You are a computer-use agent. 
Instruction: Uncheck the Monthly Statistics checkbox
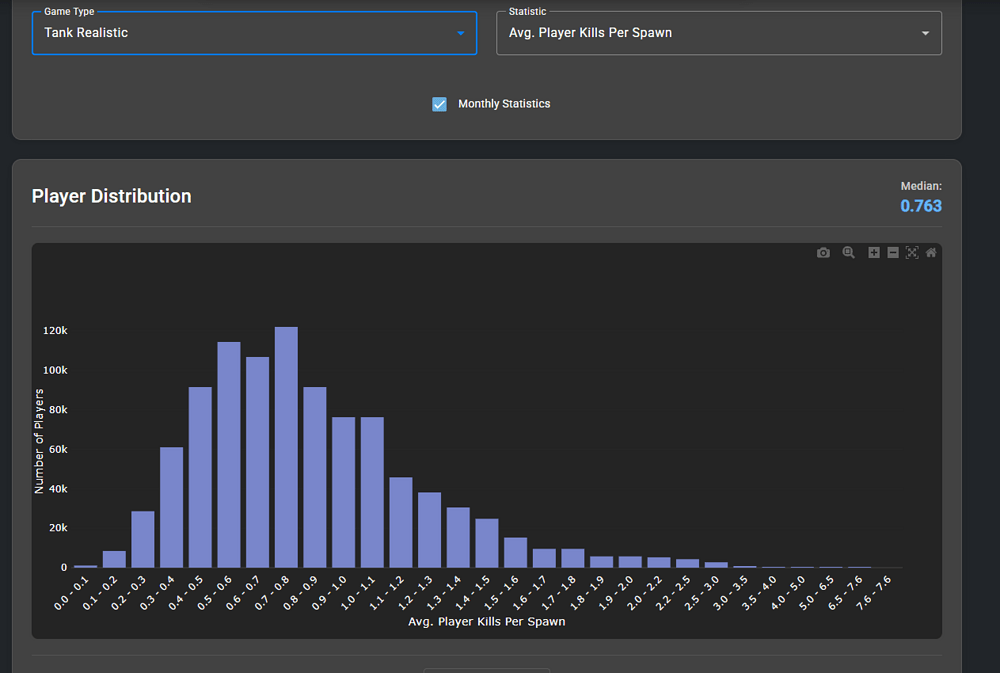pos(439,104)
